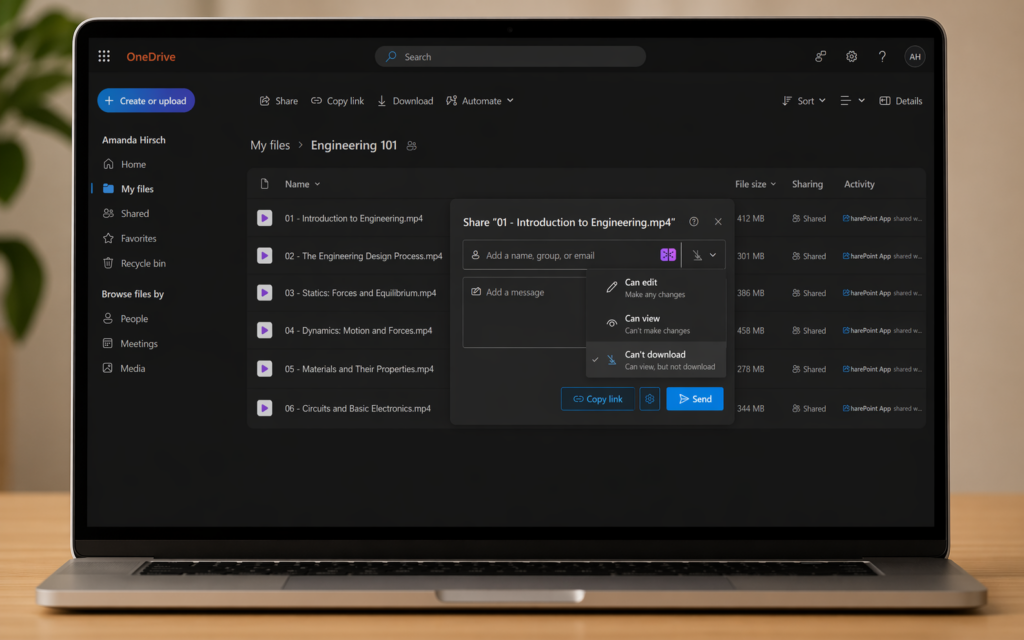Click the Create or upload gradient button
Image resolution: width=1024 pixels, height=640 pixels.
coord(145,100)
